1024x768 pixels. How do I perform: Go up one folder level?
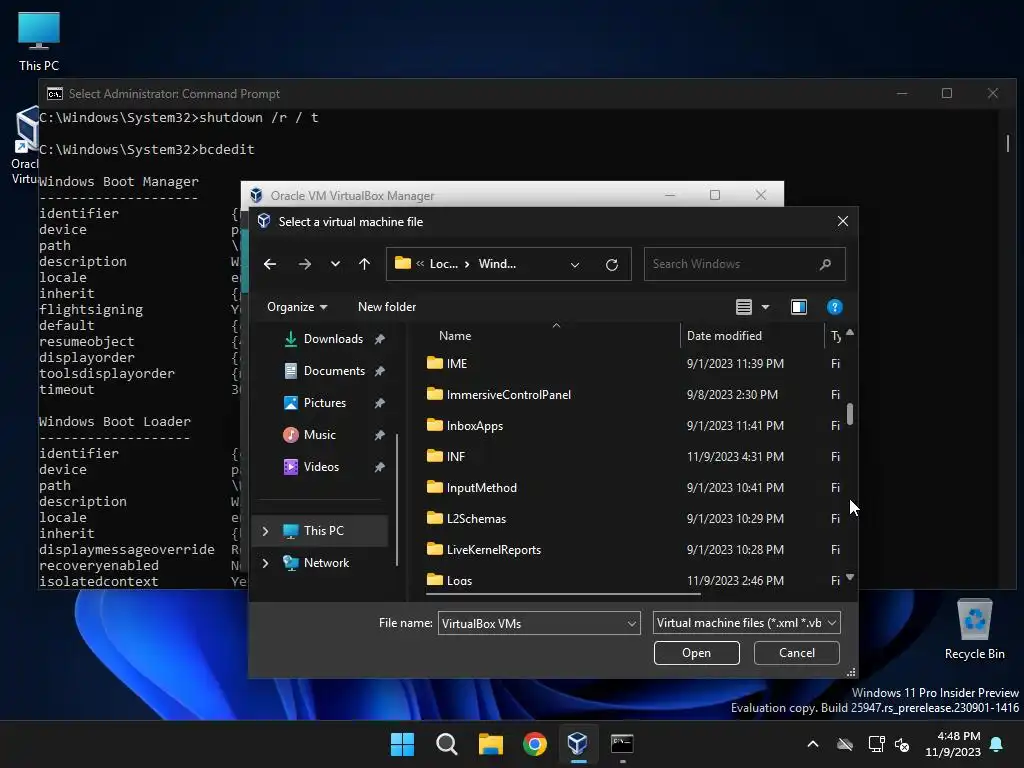tap(364, 264)
